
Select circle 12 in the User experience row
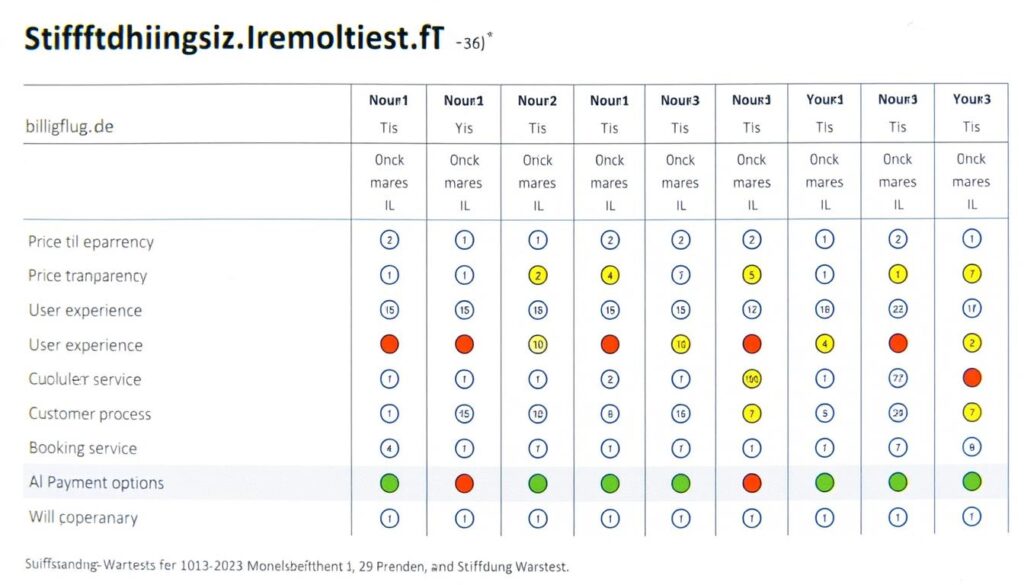pos(752,310)
